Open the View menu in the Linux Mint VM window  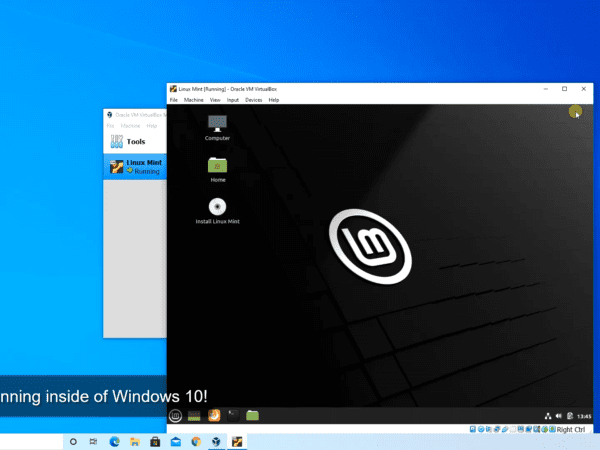coord(215,100)
